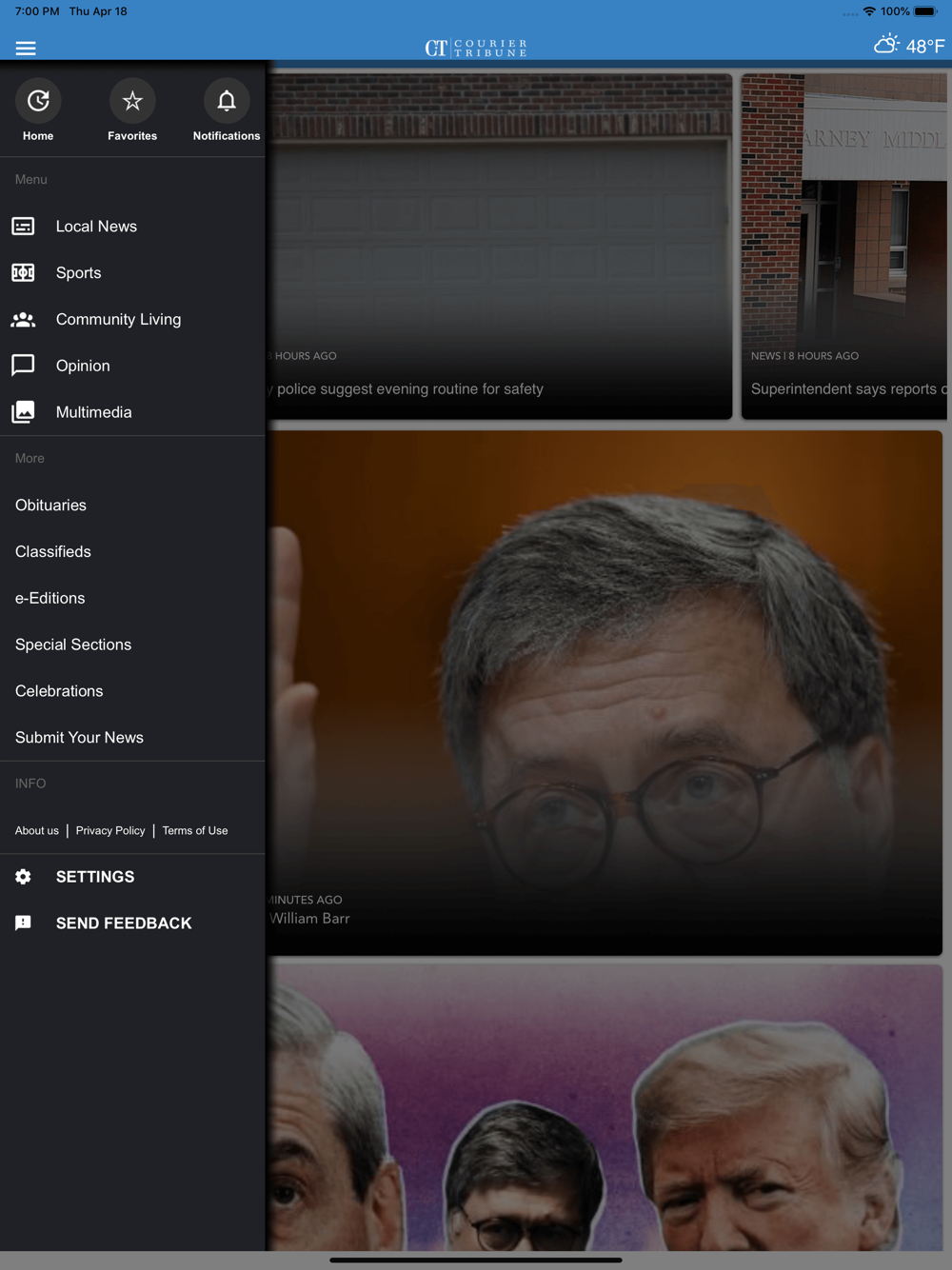The height and width of the screenshot is (1270, 952).
Task: Open the Home refresh icon
Action: (38, 101)
